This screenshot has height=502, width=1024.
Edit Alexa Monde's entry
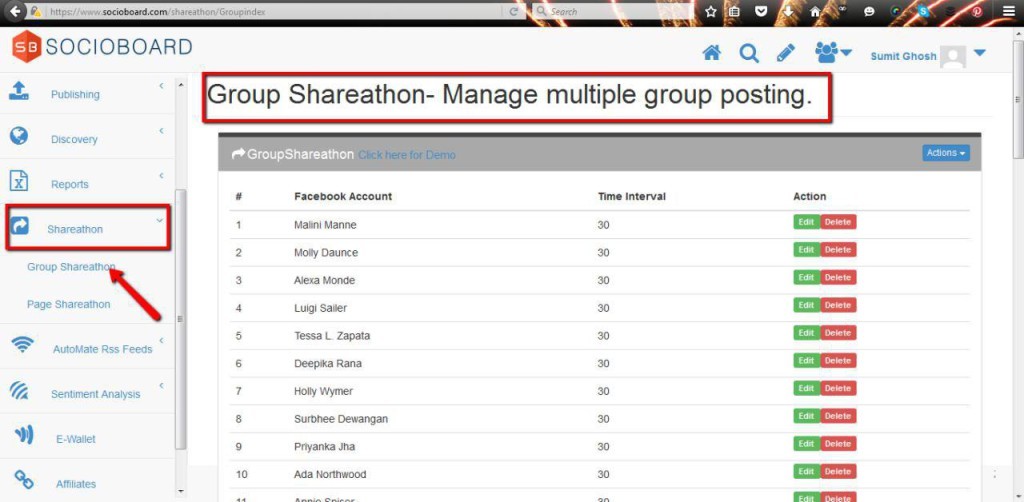[x=807, y=277]
